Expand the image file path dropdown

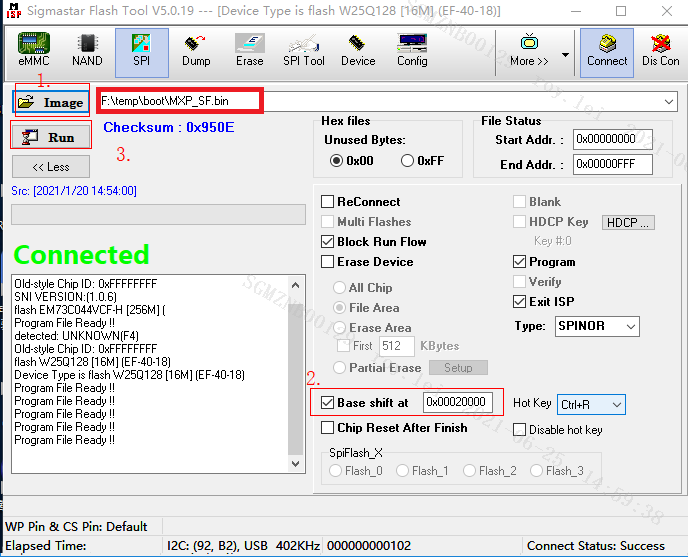point(668,101)
